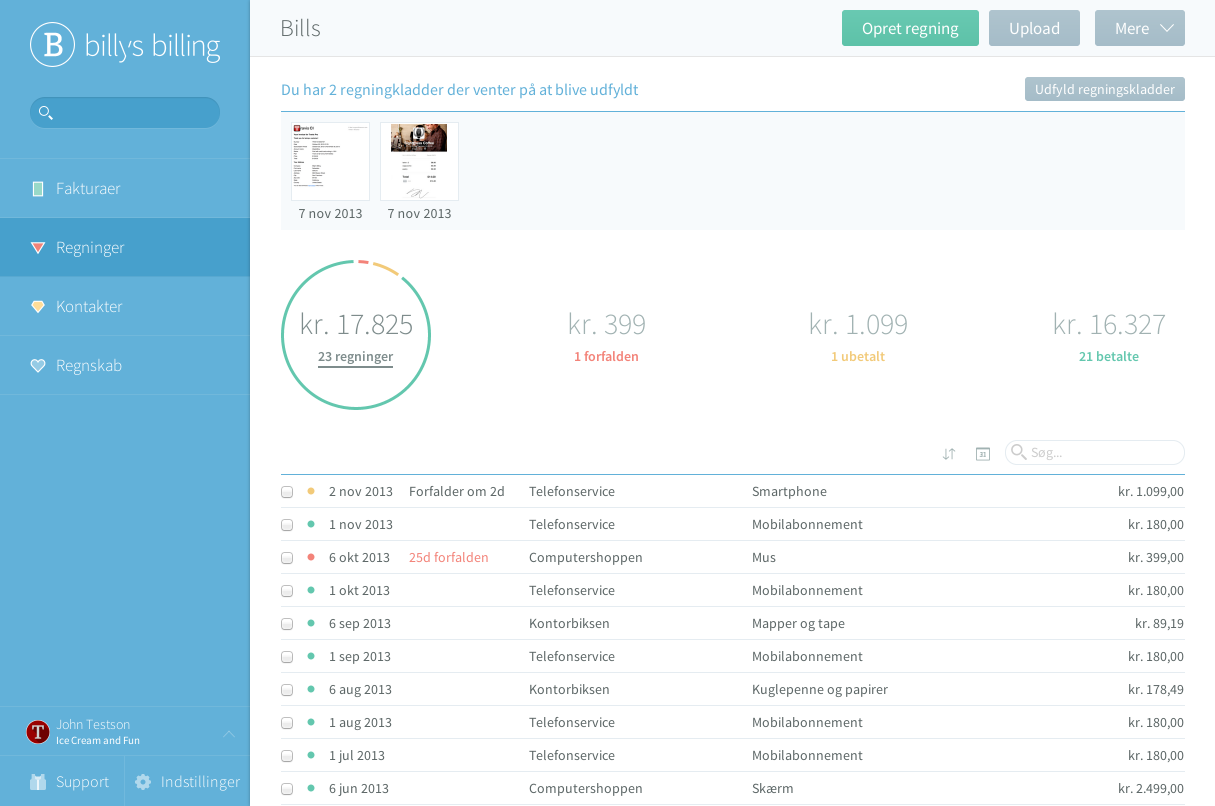Click the John Testson avatar icon
Image resolution: width=1215 pixels, height=806 pixels.
click(x=38, y=732)
